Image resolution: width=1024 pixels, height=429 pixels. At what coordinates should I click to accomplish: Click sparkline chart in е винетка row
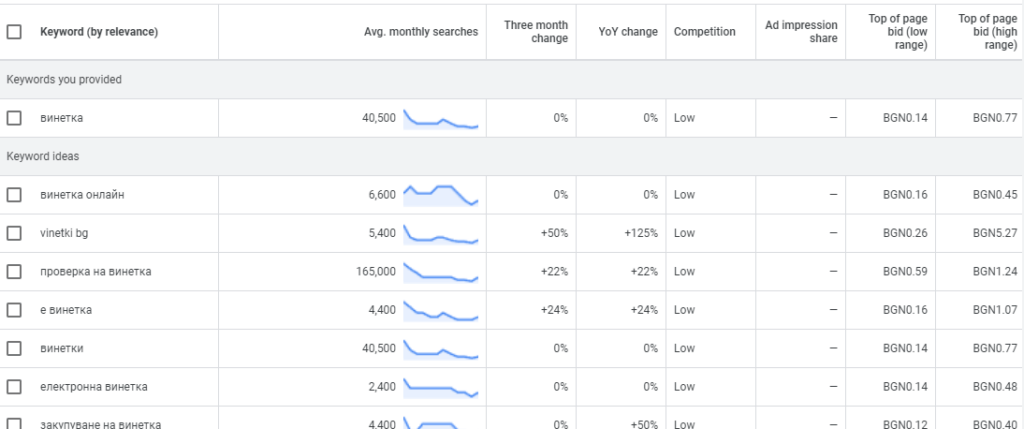[441, 310]
